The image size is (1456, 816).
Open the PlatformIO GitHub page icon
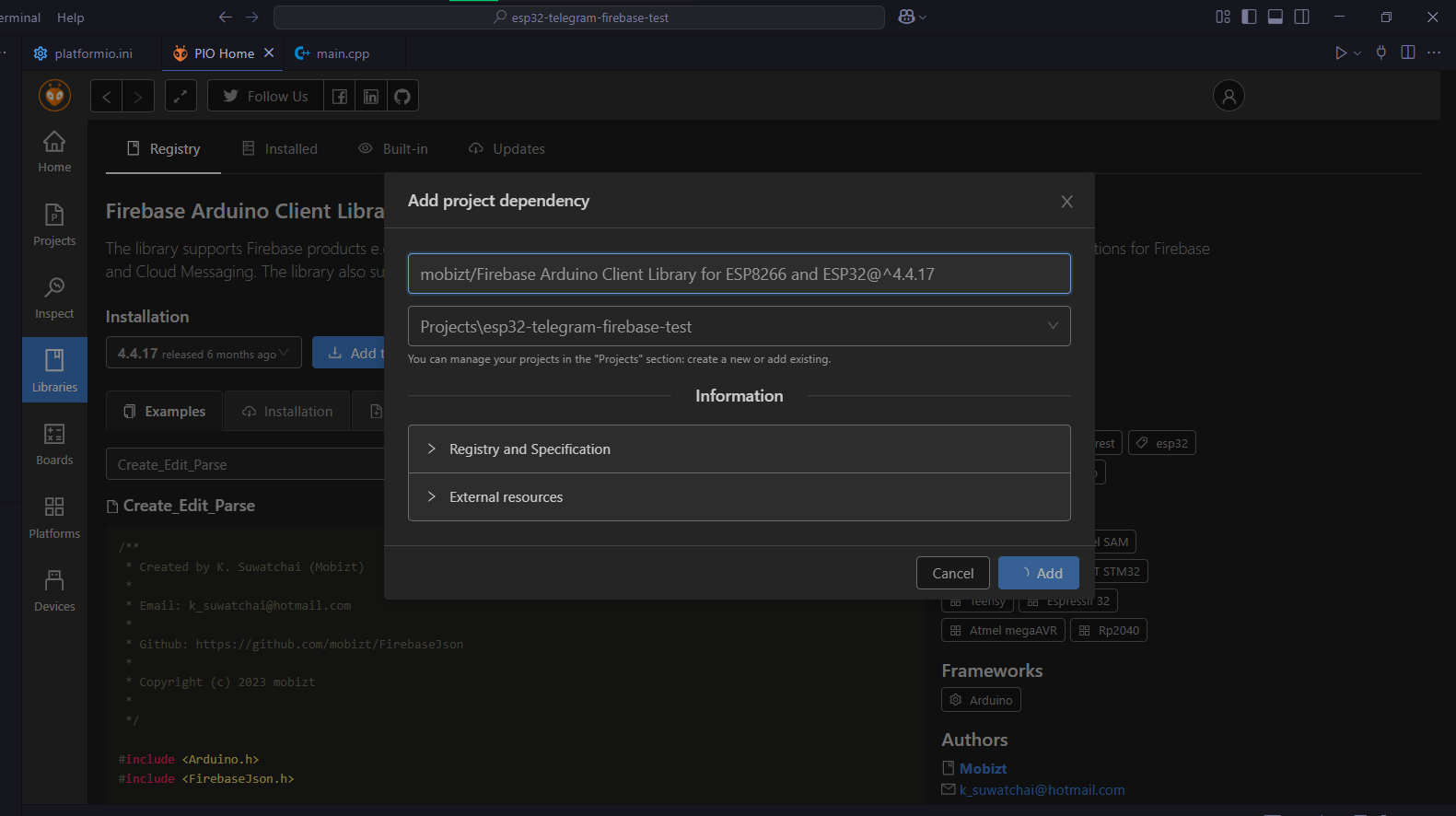coord(402,96)
